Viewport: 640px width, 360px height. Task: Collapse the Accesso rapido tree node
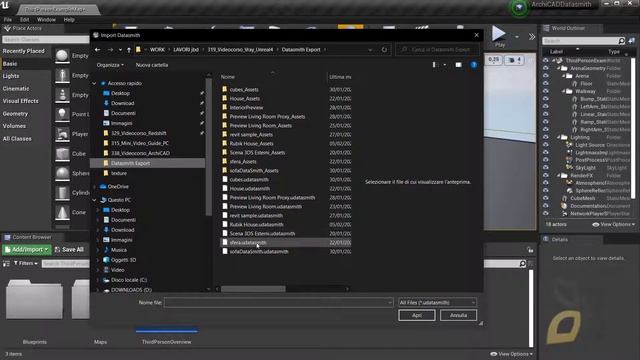click(x=95, y=83)
